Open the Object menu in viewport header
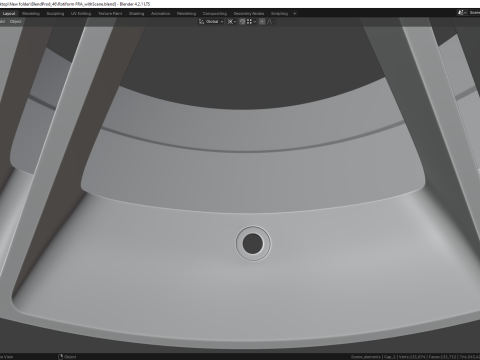This screenshot has height=360, width=480. click(15, 22)
